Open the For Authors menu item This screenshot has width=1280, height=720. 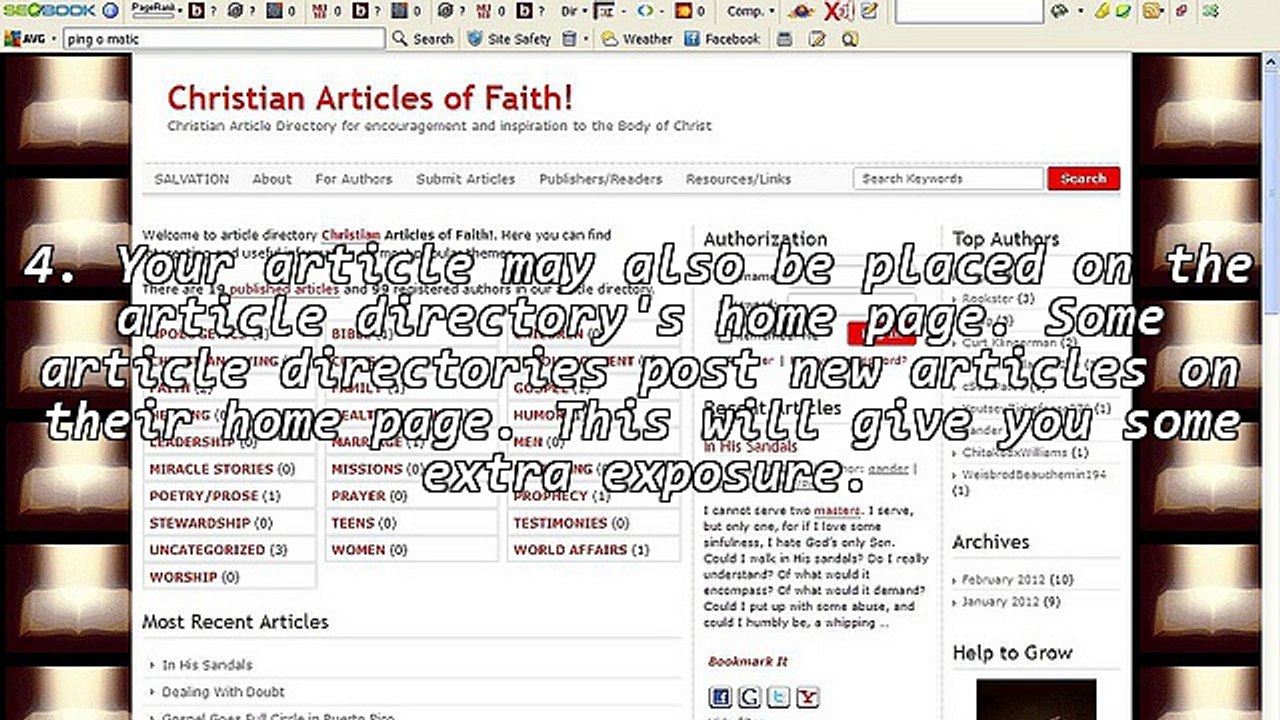click(x=354, y=179)
